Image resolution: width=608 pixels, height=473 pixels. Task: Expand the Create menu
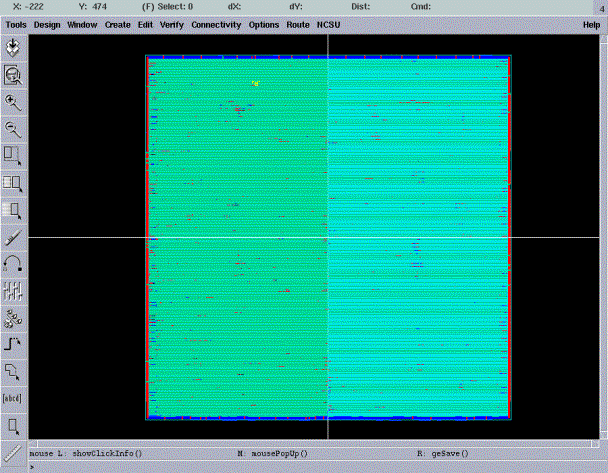pos(118,24)
